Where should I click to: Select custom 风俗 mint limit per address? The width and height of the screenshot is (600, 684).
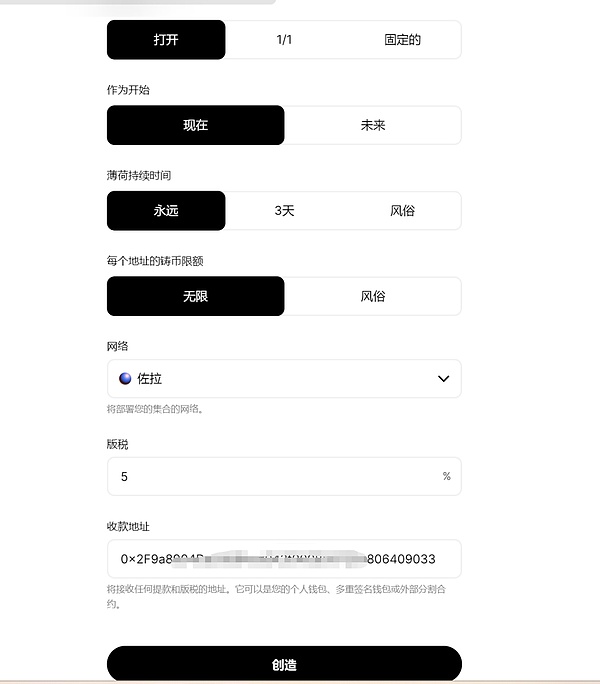[373, 296]
